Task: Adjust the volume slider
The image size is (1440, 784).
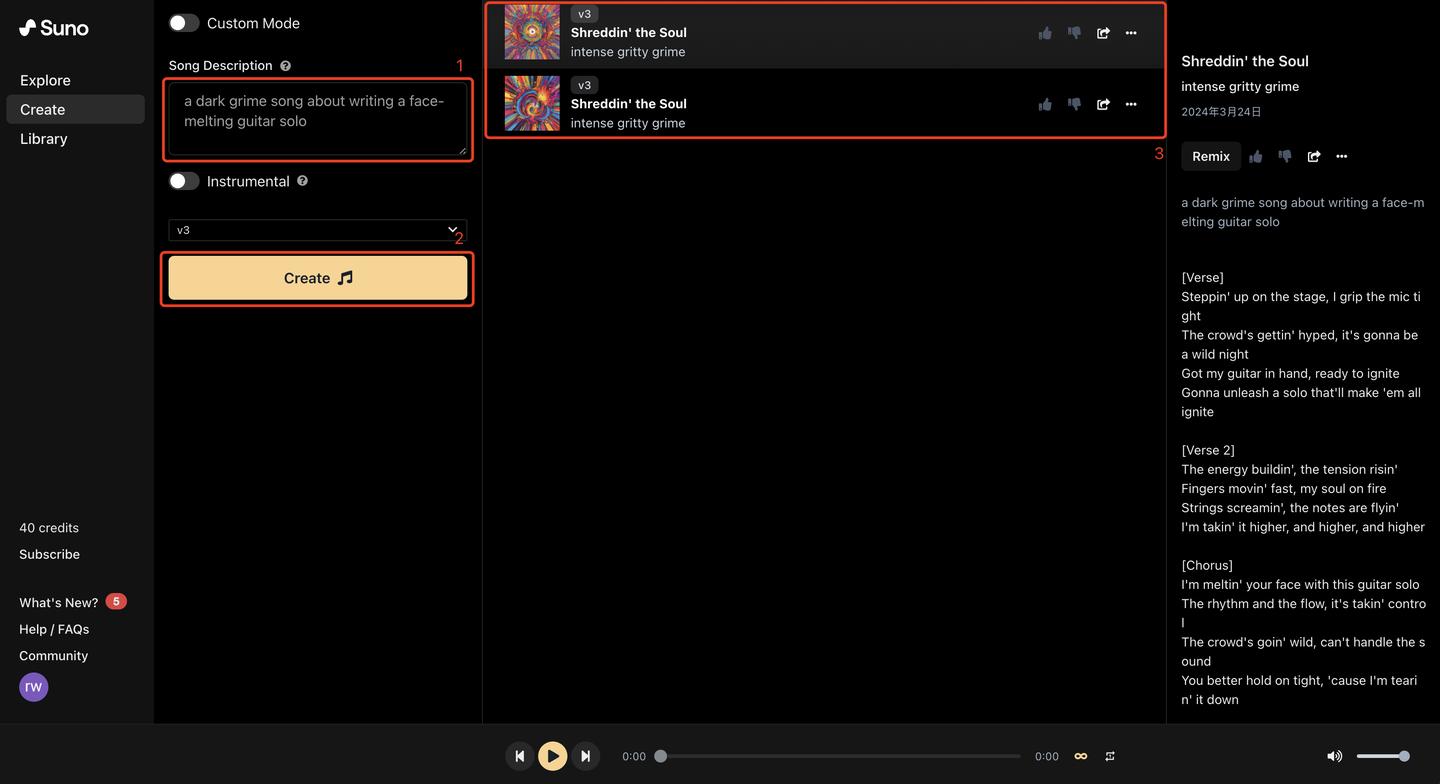Action: 1383,756
